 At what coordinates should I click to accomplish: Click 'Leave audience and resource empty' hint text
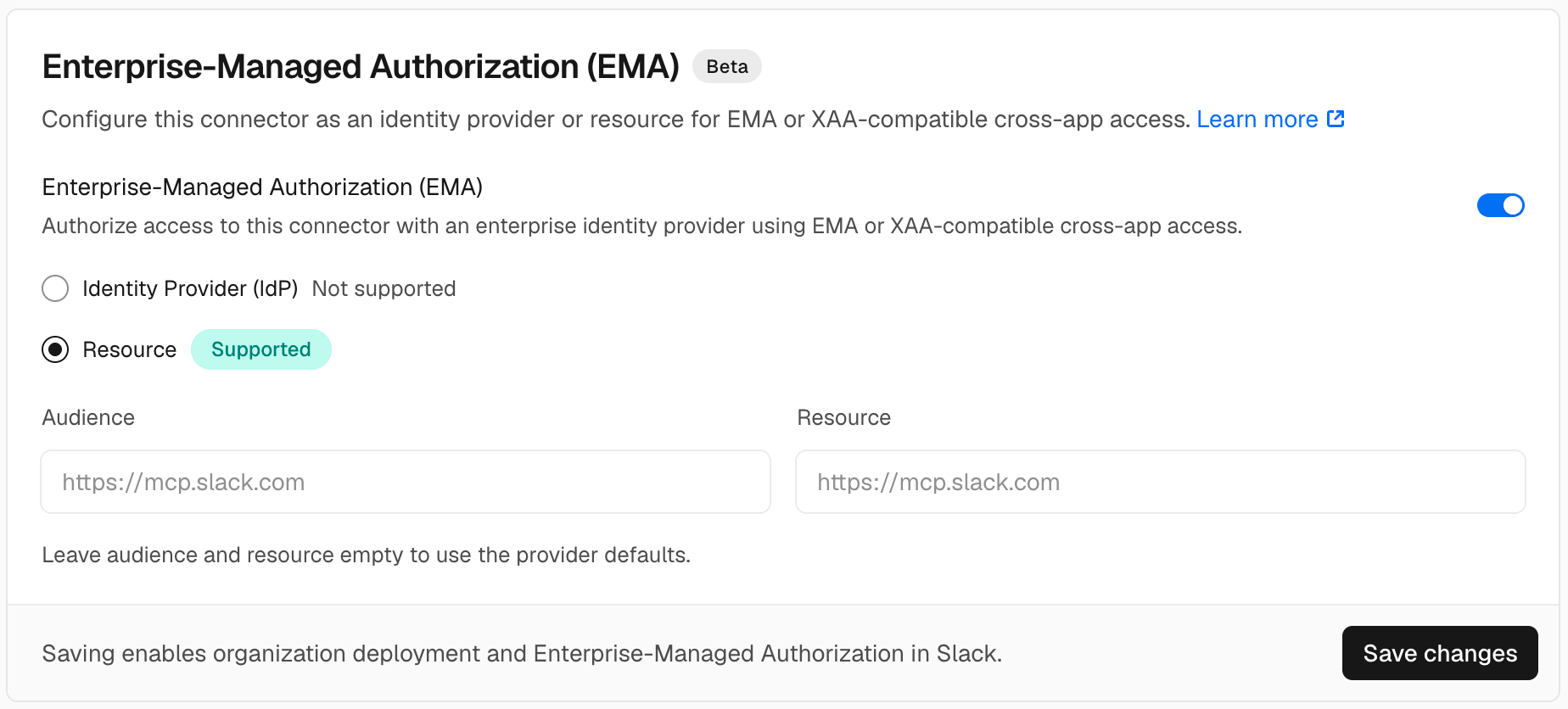[x=367, y=555]
